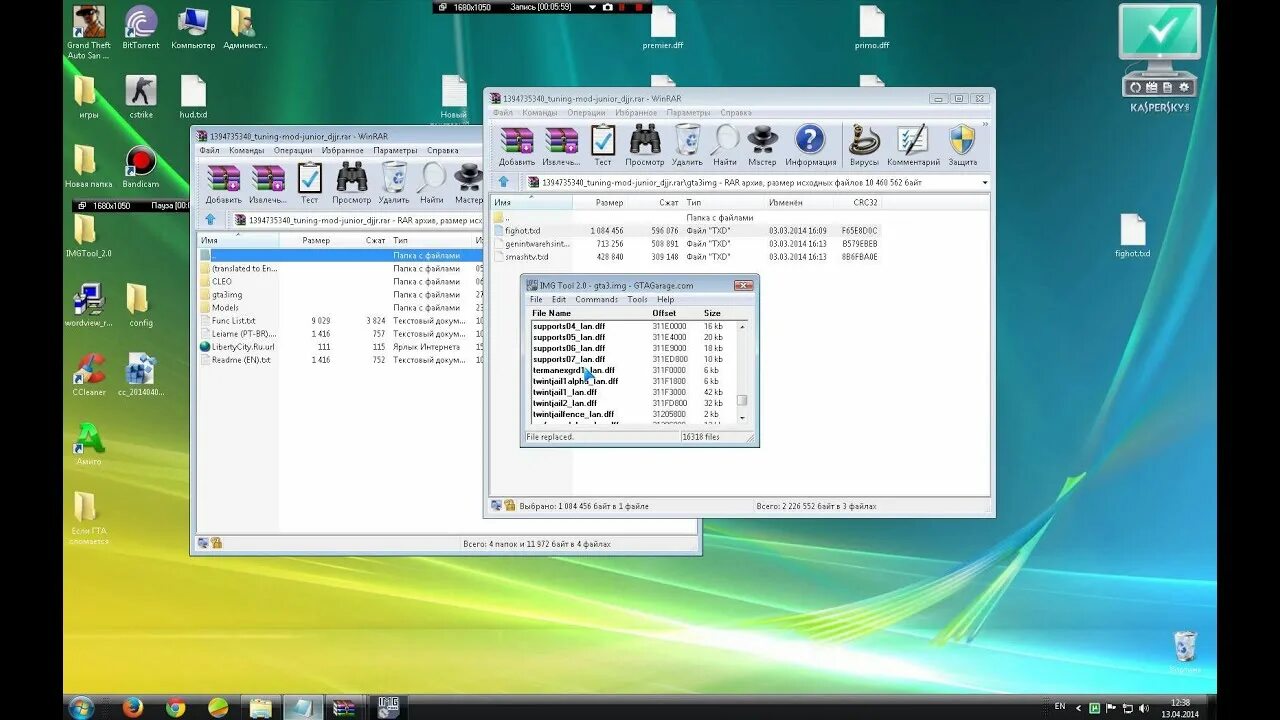Click Комментарий icon in WinRAR toolbar
Viewport: 1280px width, 720px height.
(912, 146)
